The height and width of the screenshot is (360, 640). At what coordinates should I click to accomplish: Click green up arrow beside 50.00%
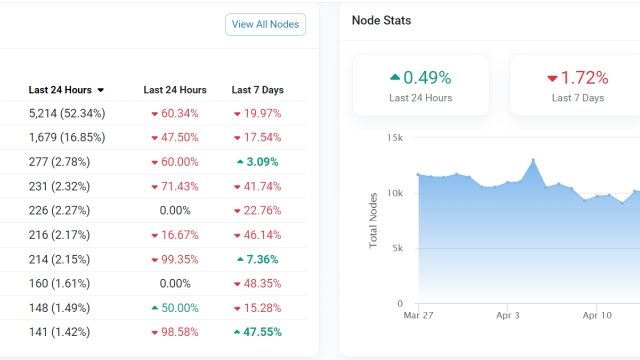point(155,307)
